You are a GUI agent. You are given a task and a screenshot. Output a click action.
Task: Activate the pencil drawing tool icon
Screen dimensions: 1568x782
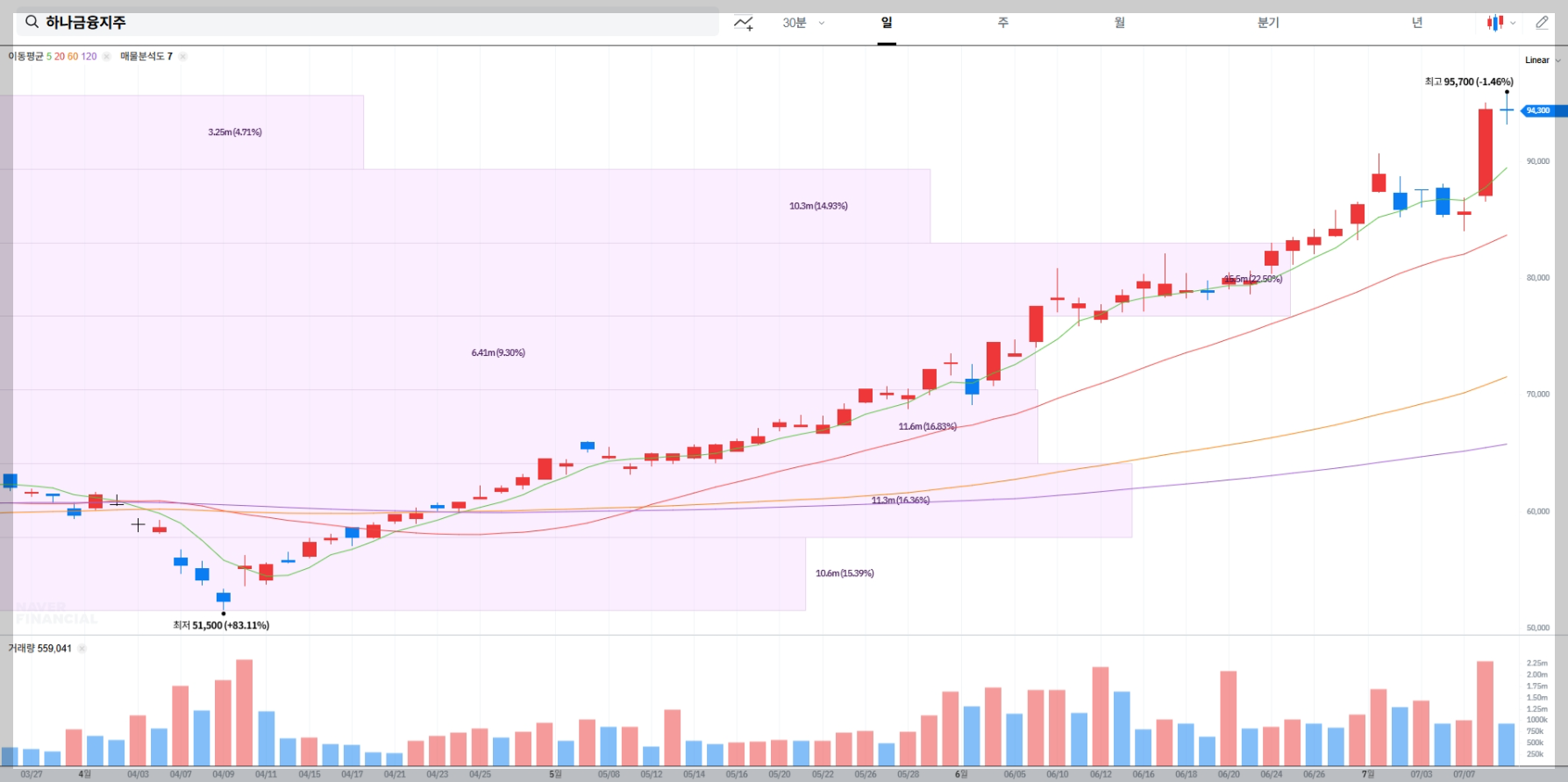point(1542,23)
